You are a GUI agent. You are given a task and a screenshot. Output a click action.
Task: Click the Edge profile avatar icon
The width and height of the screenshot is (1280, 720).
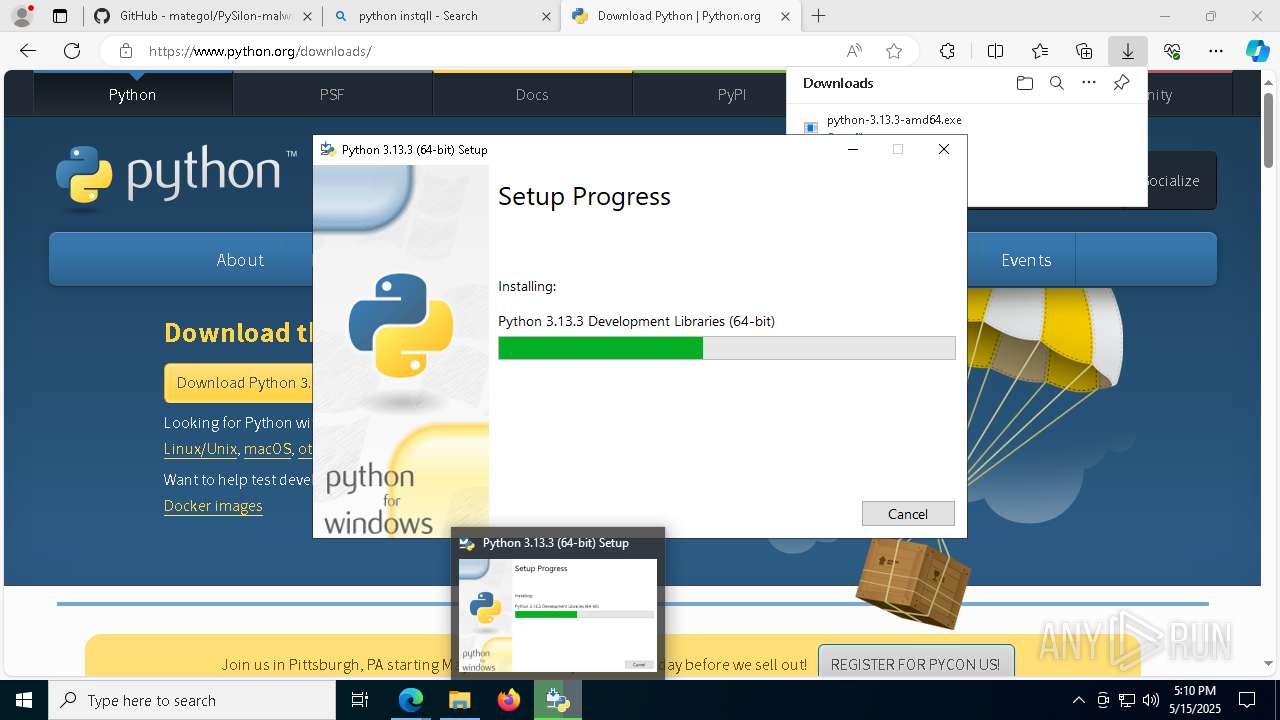click(22, 16)
